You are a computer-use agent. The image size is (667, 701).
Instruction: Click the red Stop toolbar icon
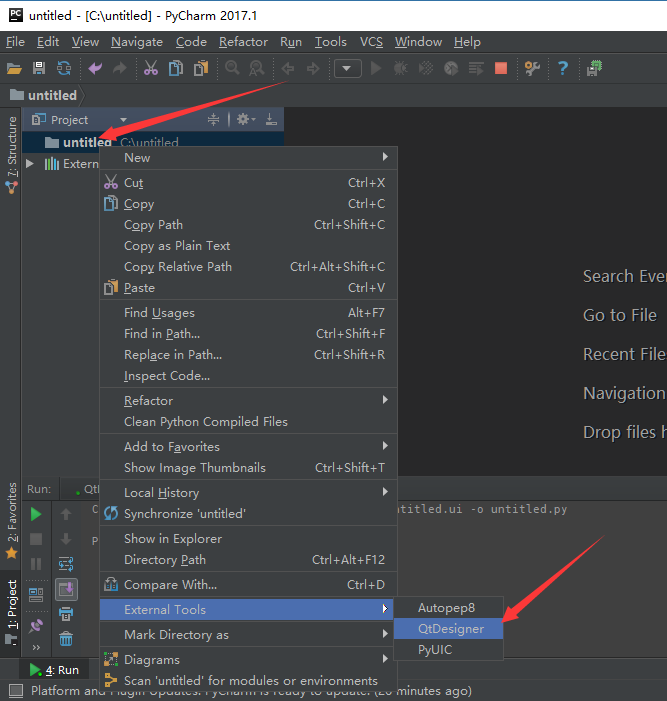pos(501,68)
